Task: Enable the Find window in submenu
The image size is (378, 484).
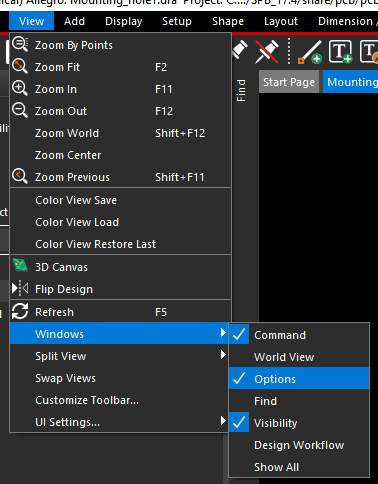Action: [299, 401]
